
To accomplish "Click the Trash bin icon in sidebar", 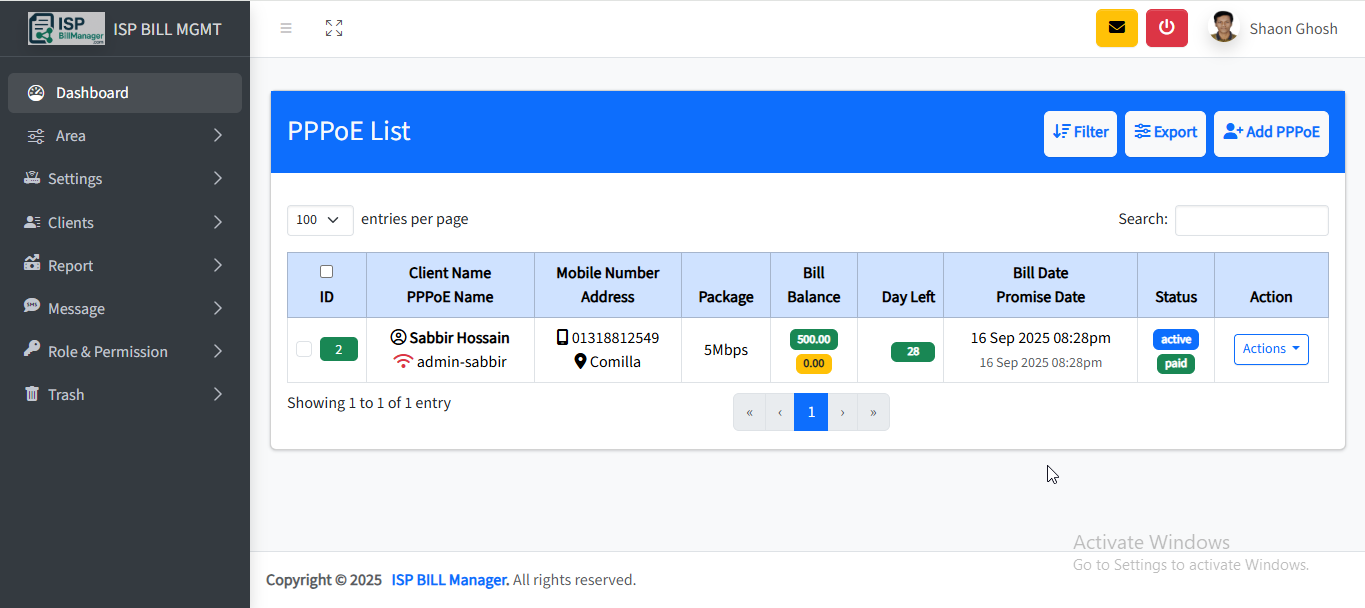I will click(x=32, y=394).
